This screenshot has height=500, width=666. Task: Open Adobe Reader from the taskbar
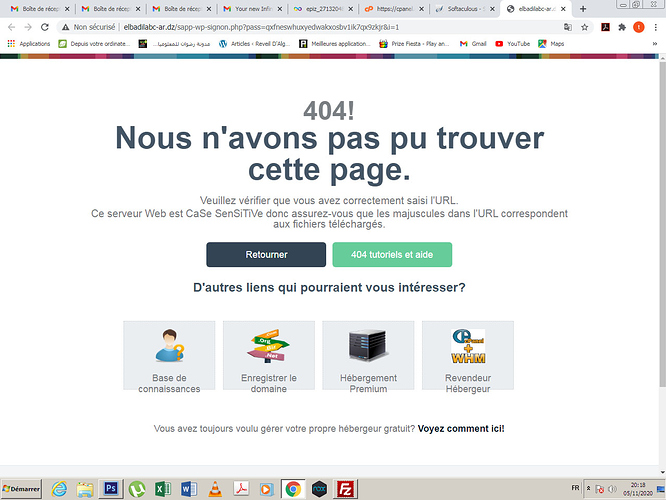(241, 489)
